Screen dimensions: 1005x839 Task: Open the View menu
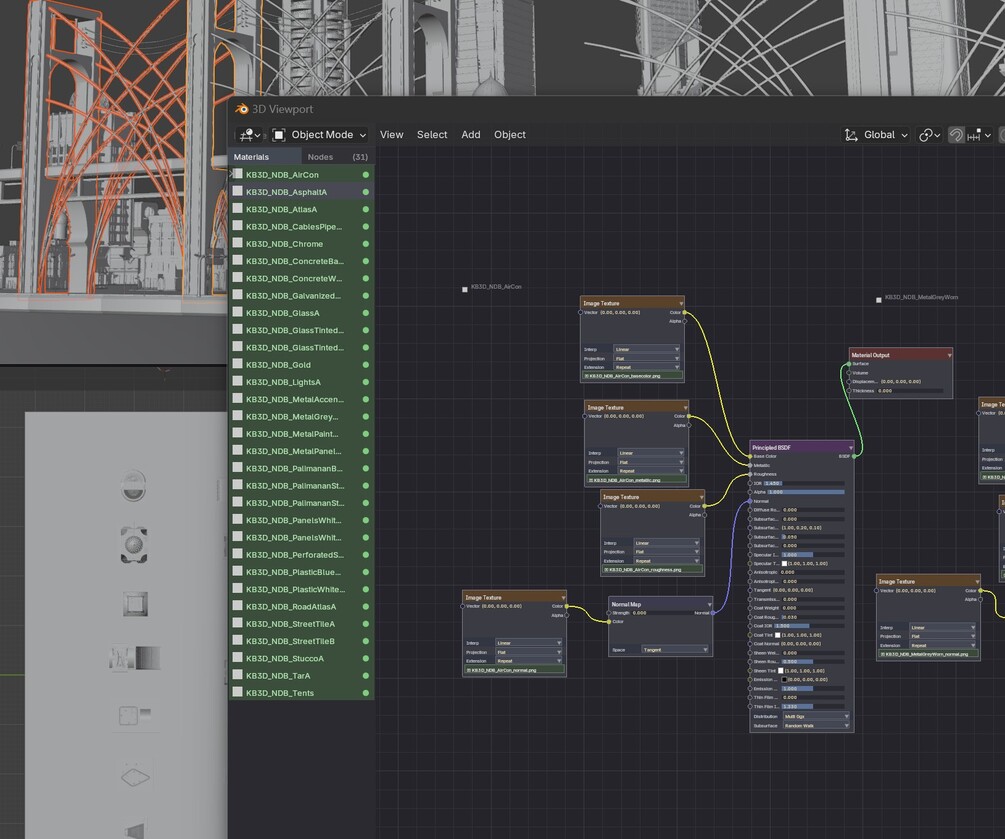392,135
